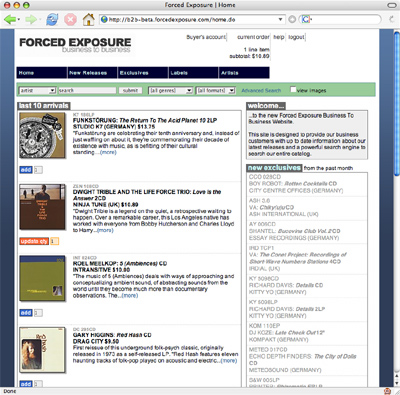Click the window toolbar toggle pill button

click(x=391, y=5)
